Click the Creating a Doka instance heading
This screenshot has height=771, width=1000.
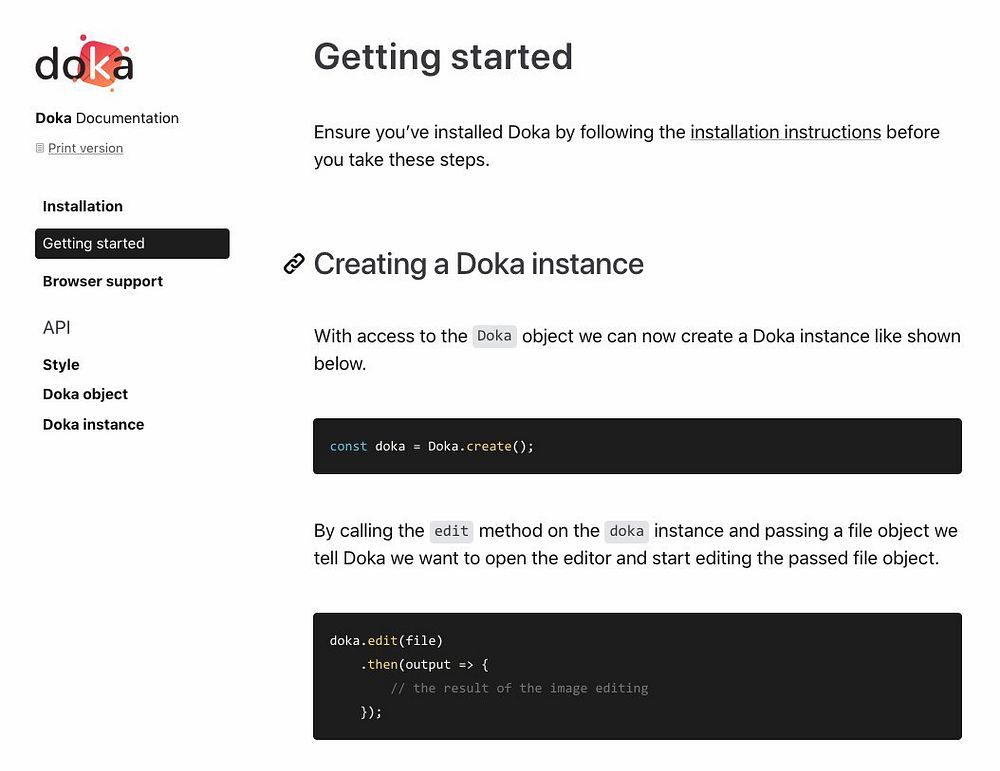[x=479, y=264]
